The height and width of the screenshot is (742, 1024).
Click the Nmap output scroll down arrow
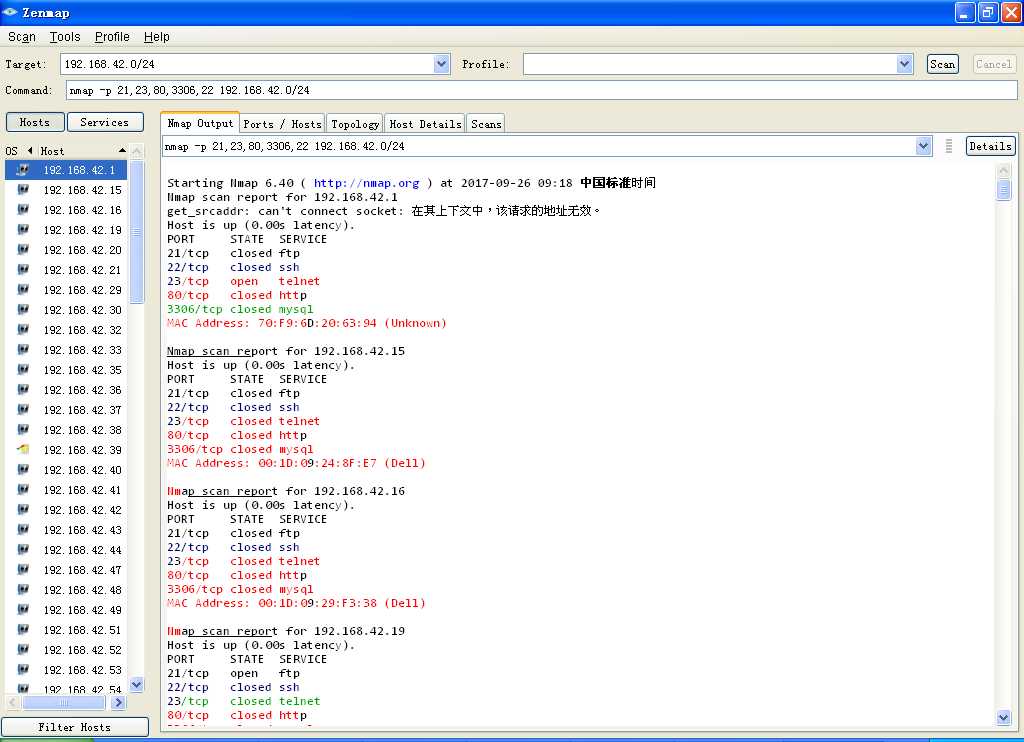click(1004, 718)
